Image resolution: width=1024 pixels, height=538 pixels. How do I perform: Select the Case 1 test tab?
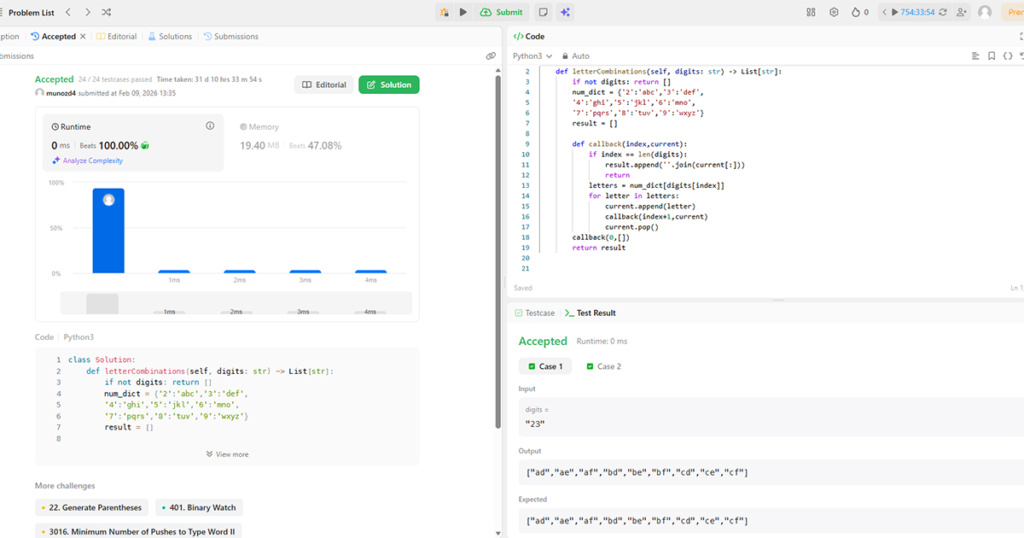click(544, 366)
